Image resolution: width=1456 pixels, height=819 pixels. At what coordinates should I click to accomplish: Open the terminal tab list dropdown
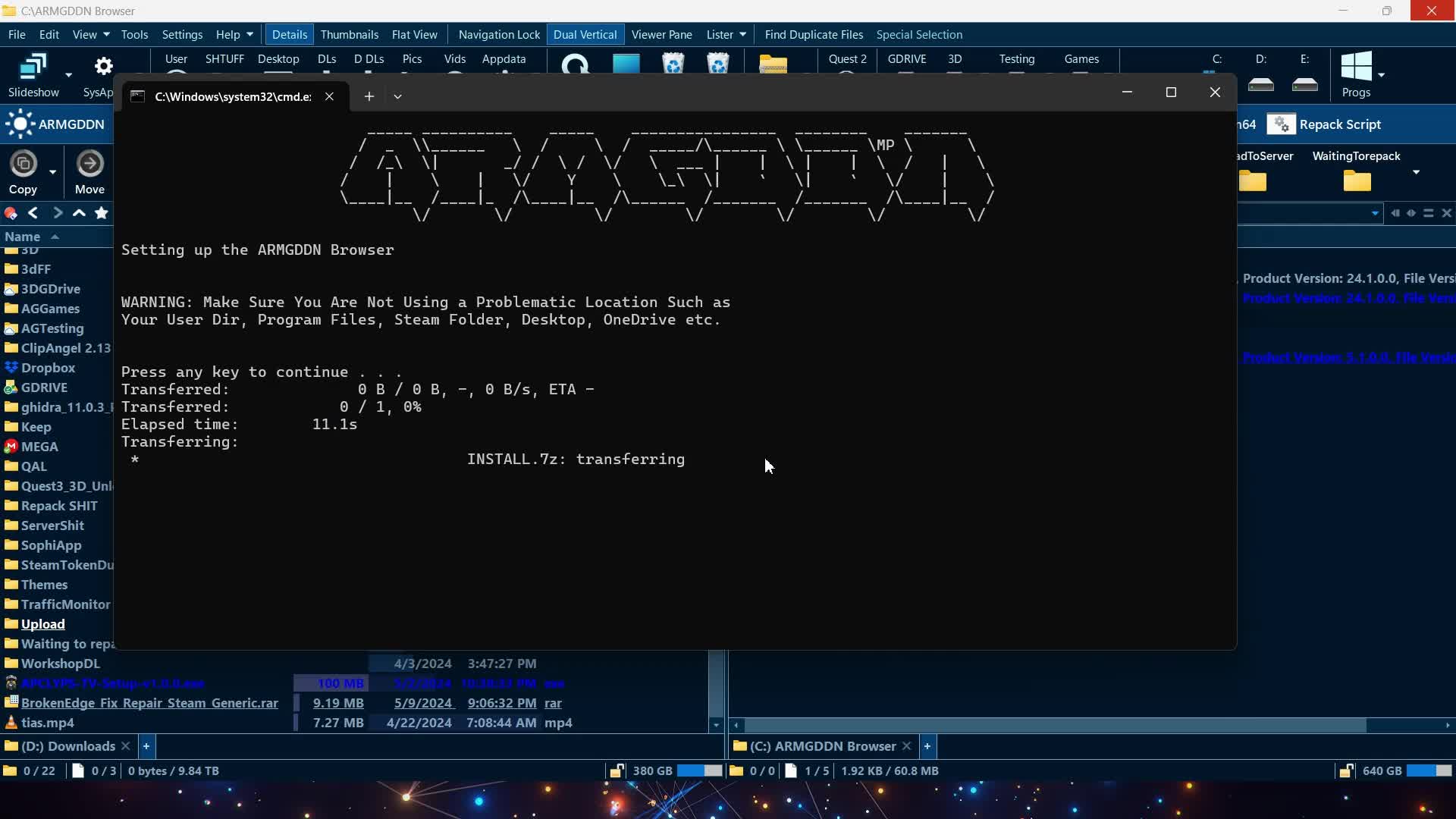point(397,96)
